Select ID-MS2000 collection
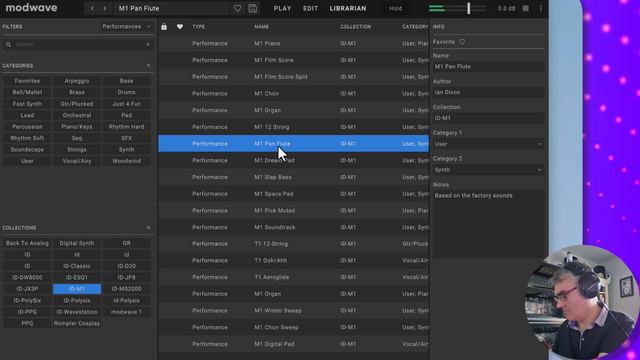The image size is (640, 360). click(x=127, y=289)
